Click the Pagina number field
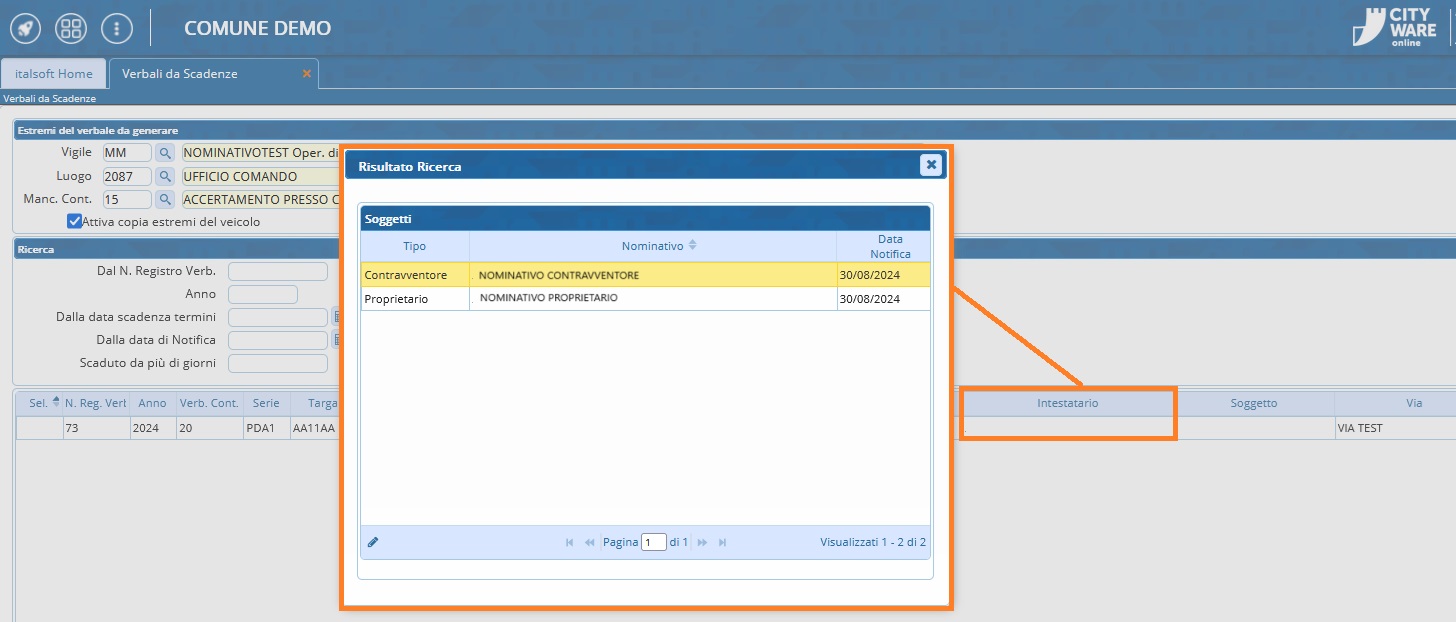The image size is (1456, 622). tap(654, 542)
